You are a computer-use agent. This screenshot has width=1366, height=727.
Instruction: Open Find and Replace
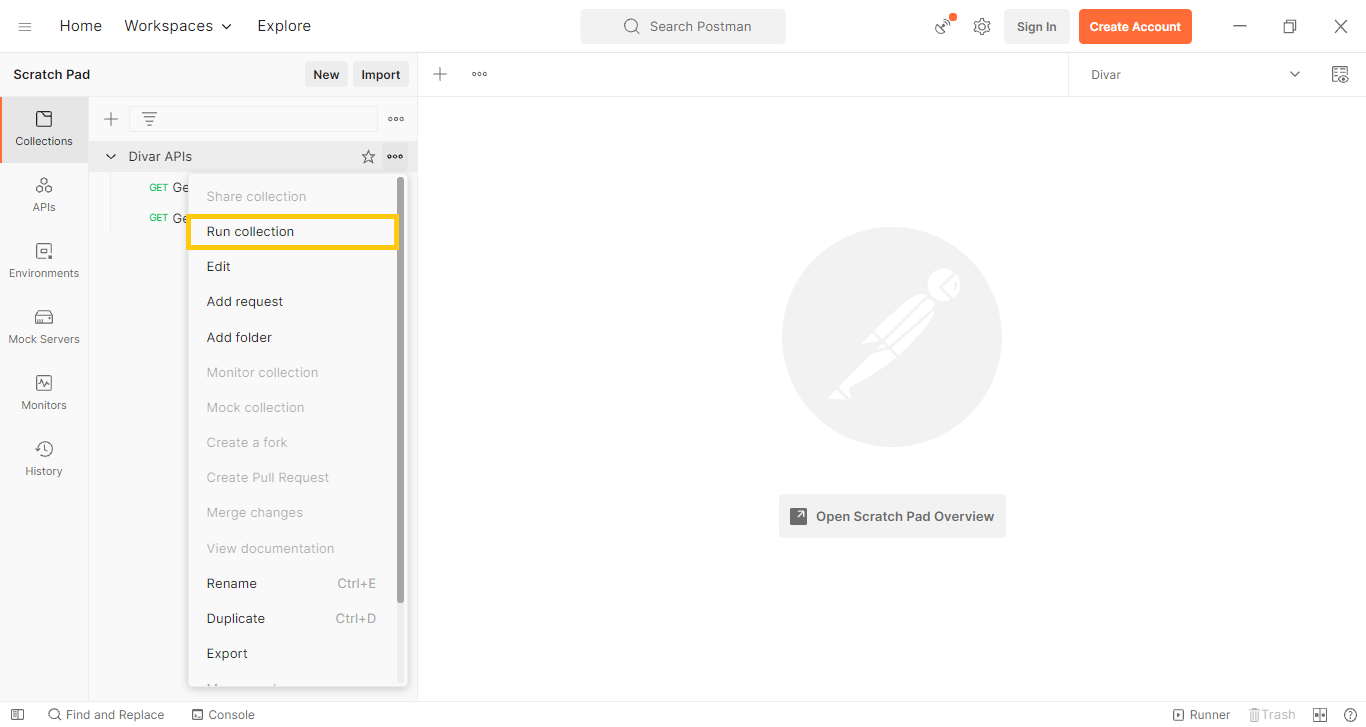pyautogui.click(x=106, y=715)
